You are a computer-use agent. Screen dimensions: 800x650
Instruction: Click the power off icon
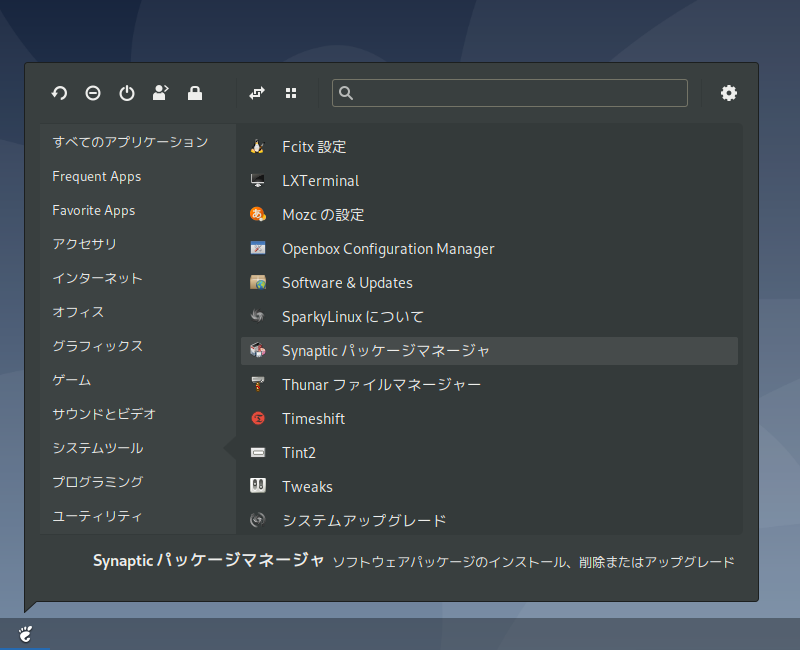[x=127, y=93]
